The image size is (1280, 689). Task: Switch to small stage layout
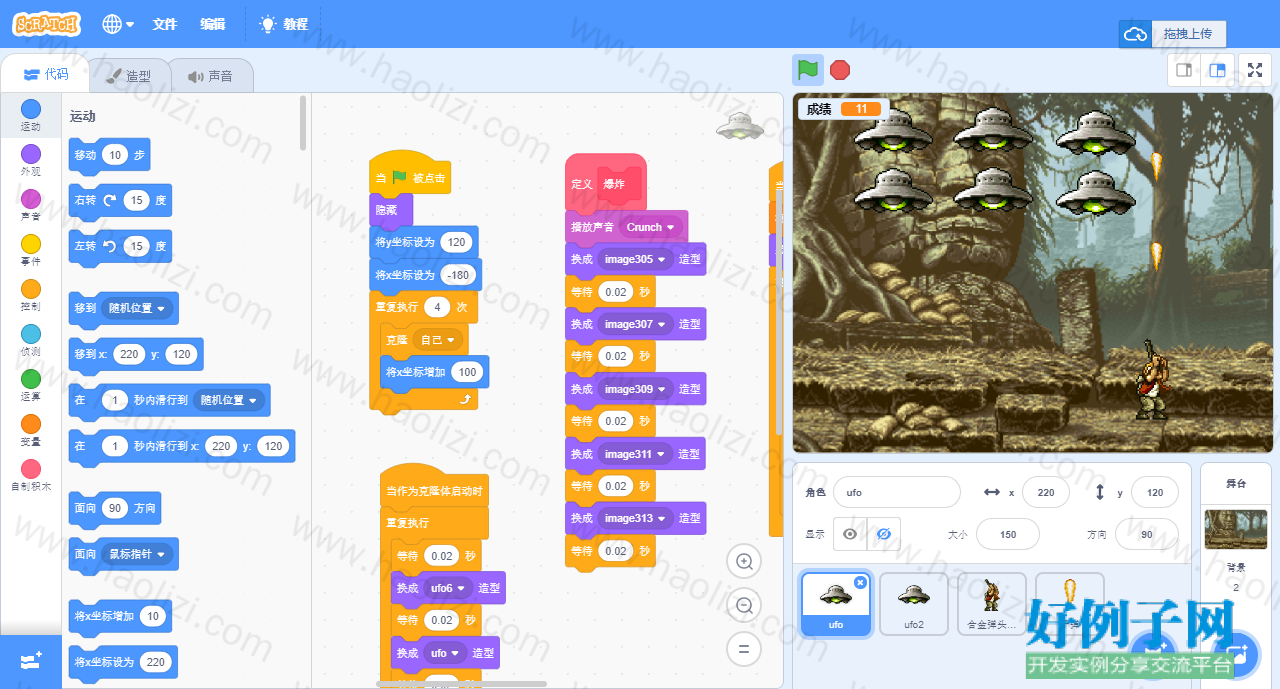(1184, 70)
